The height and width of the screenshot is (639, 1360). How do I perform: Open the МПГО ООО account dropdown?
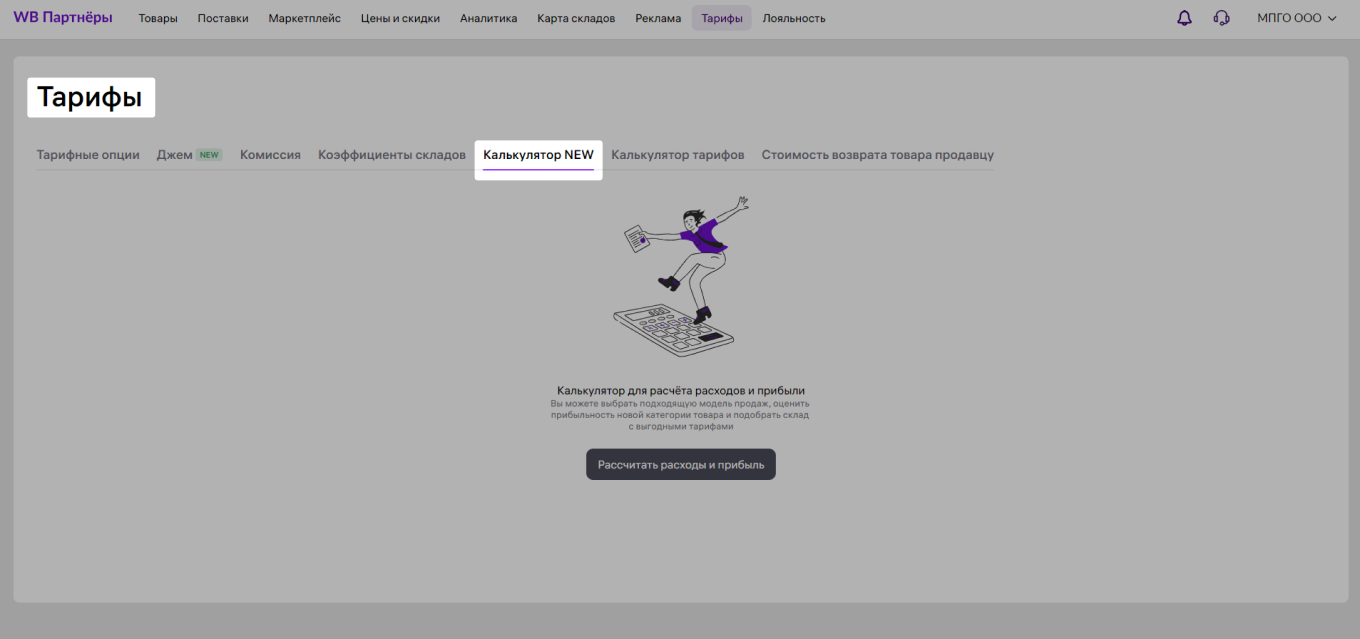1290,17
